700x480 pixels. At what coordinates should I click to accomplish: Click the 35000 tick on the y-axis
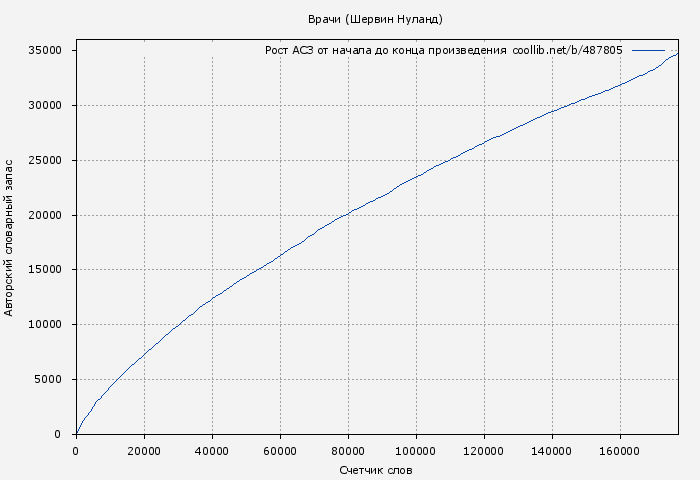45,50
